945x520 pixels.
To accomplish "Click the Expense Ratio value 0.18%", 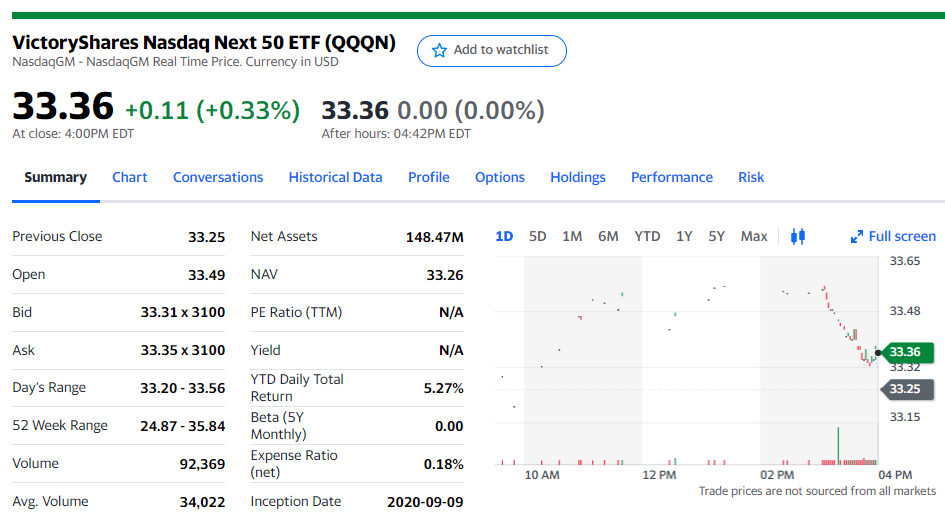I will click(444, 464).
